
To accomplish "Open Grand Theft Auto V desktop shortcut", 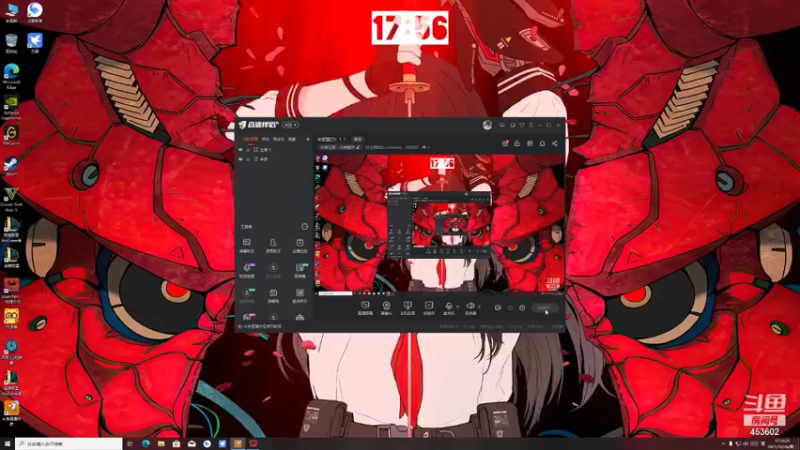I will pyautogui.click(x=11, y=199).
